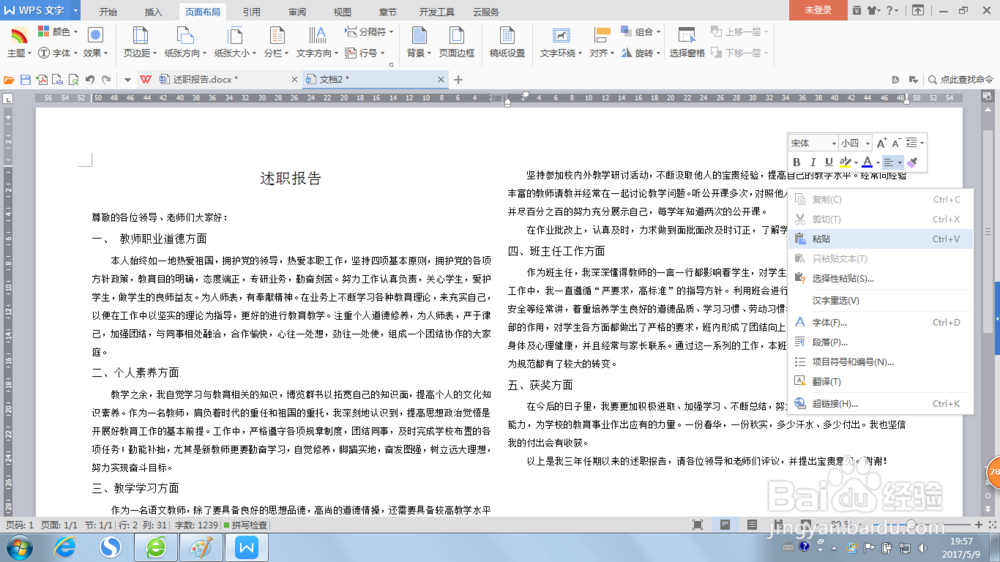Click the Redo arrow icon
The image size is (1000, 562).
[x=107, y=80]
